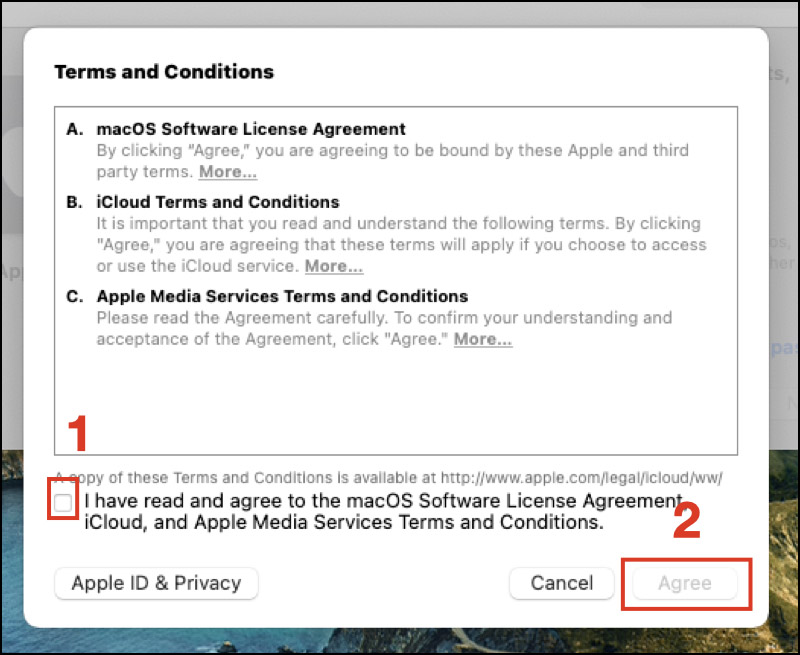The width and height of the screenshot is (800, 655).
Task: Click the section letter C marker
Action: pyautogui.click(x=73, y=296)
